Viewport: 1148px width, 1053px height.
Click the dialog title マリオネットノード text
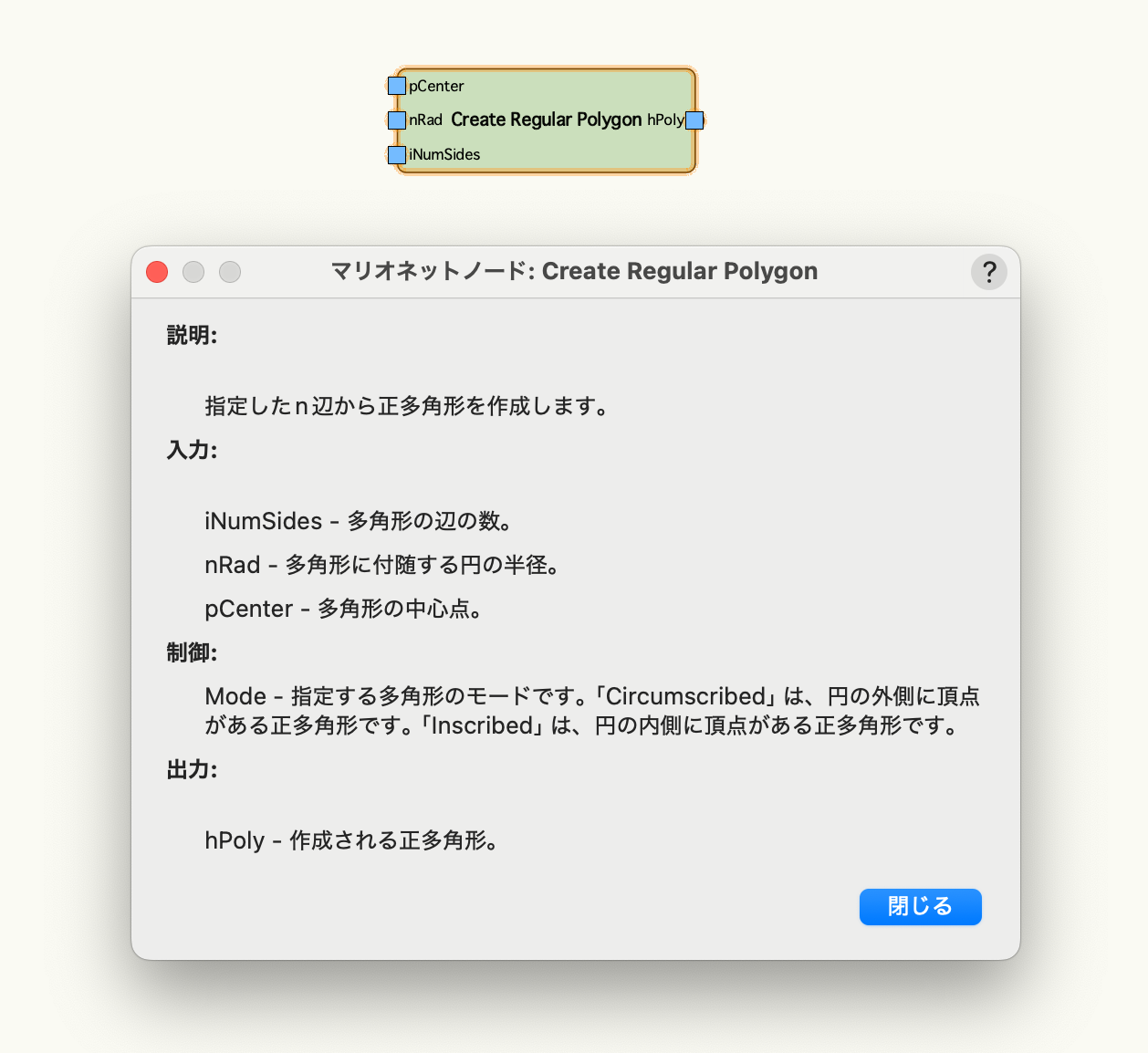click(432, 272)
